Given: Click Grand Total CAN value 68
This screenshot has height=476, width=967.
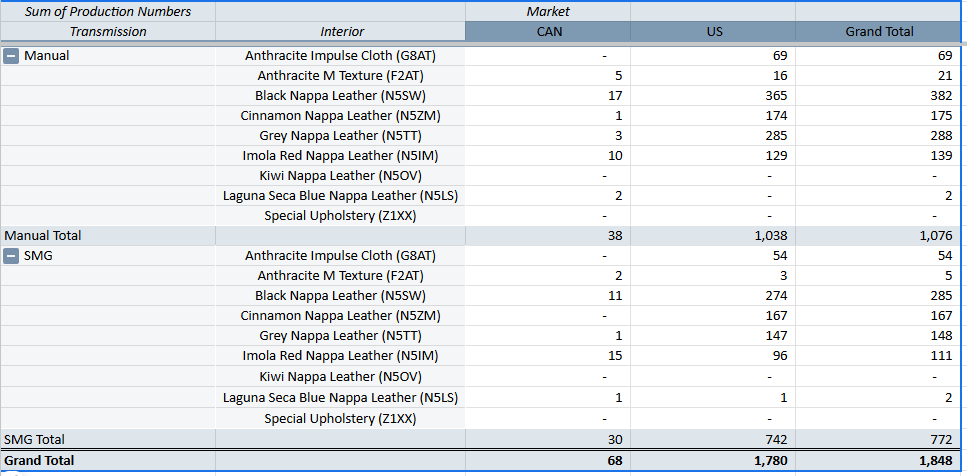Looking at the screenshot, I should (614, 460).
